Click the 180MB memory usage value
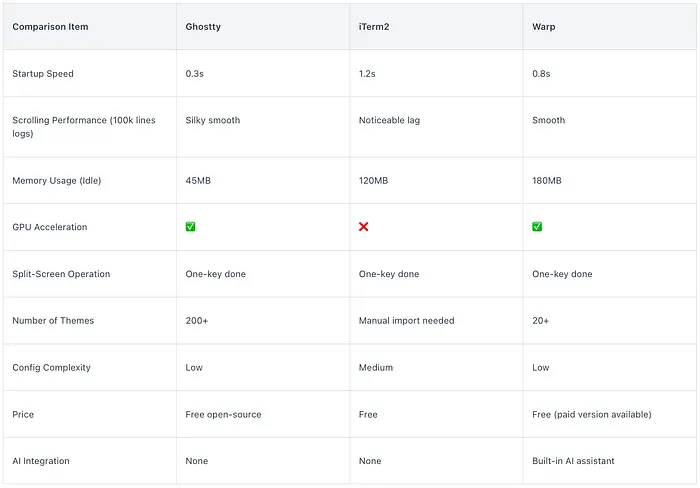The width and height of the screenshot is (700, 488). click(547, 181)
